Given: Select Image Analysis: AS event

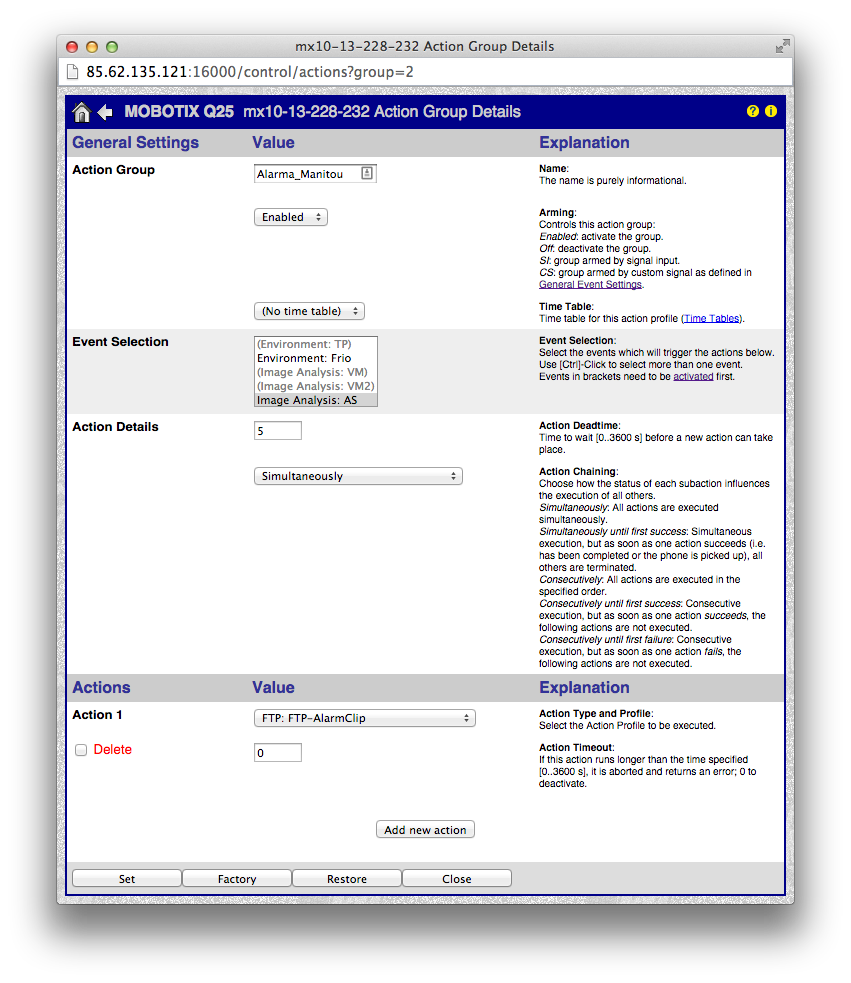Looking at the screenshot, I should [x=307, y=400].
